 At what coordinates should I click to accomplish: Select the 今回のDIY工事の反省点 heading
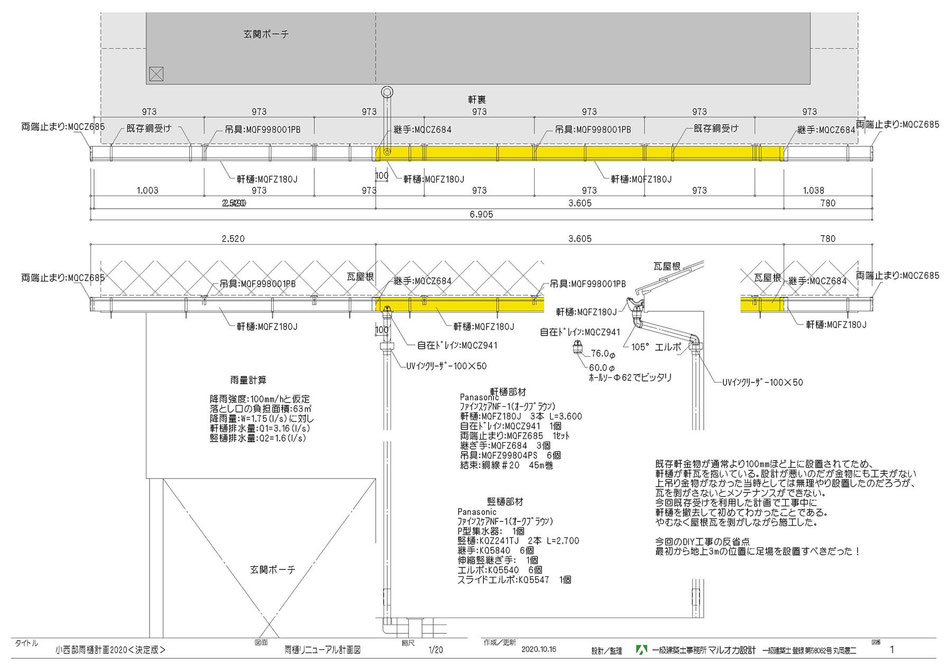point(702,542)
